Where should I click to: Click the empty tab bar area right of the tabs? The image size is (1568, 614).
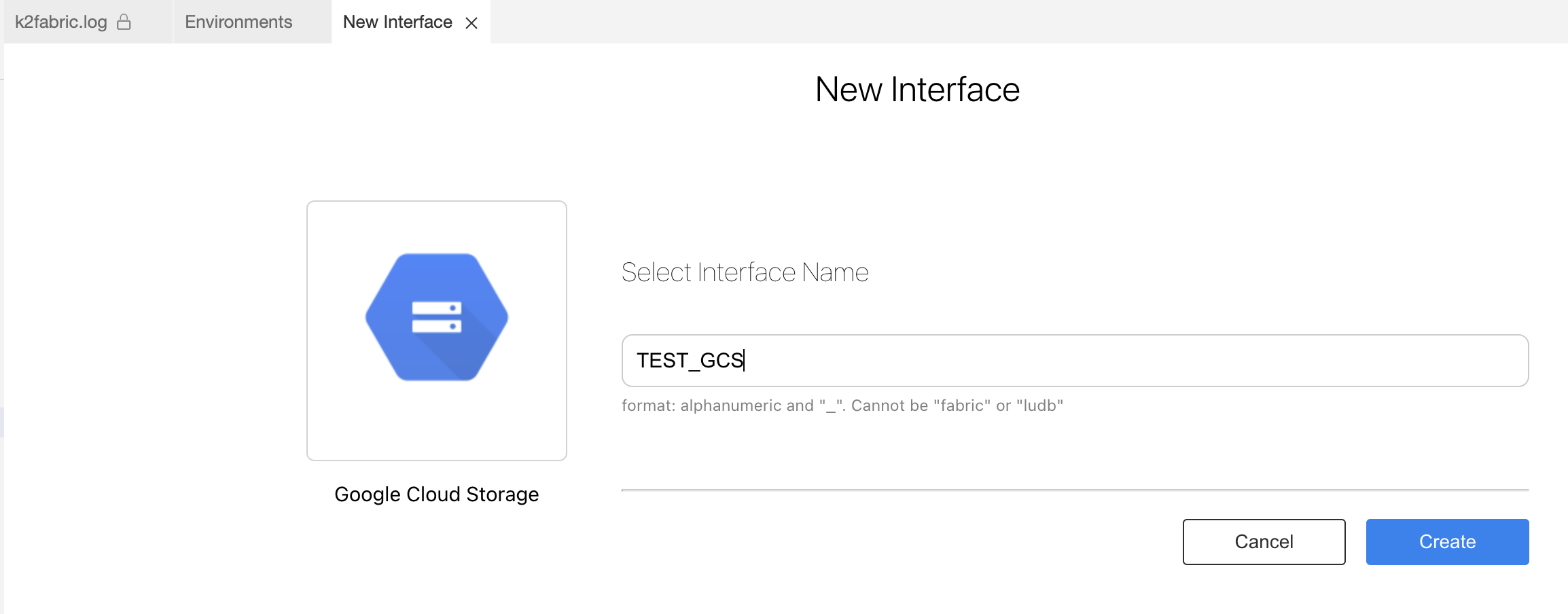pyautogui.click(x=1019, y=22)
